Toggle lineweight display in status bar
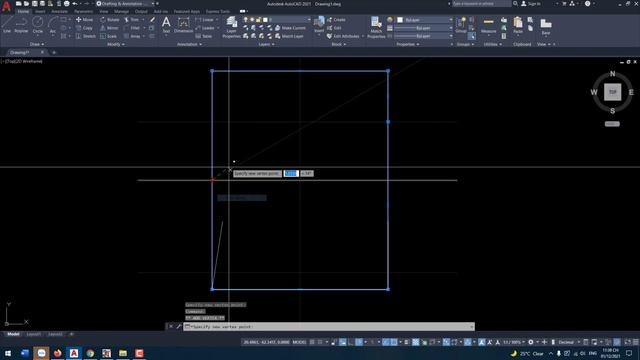Screen dimensions: 640x360 coord(407,342)
